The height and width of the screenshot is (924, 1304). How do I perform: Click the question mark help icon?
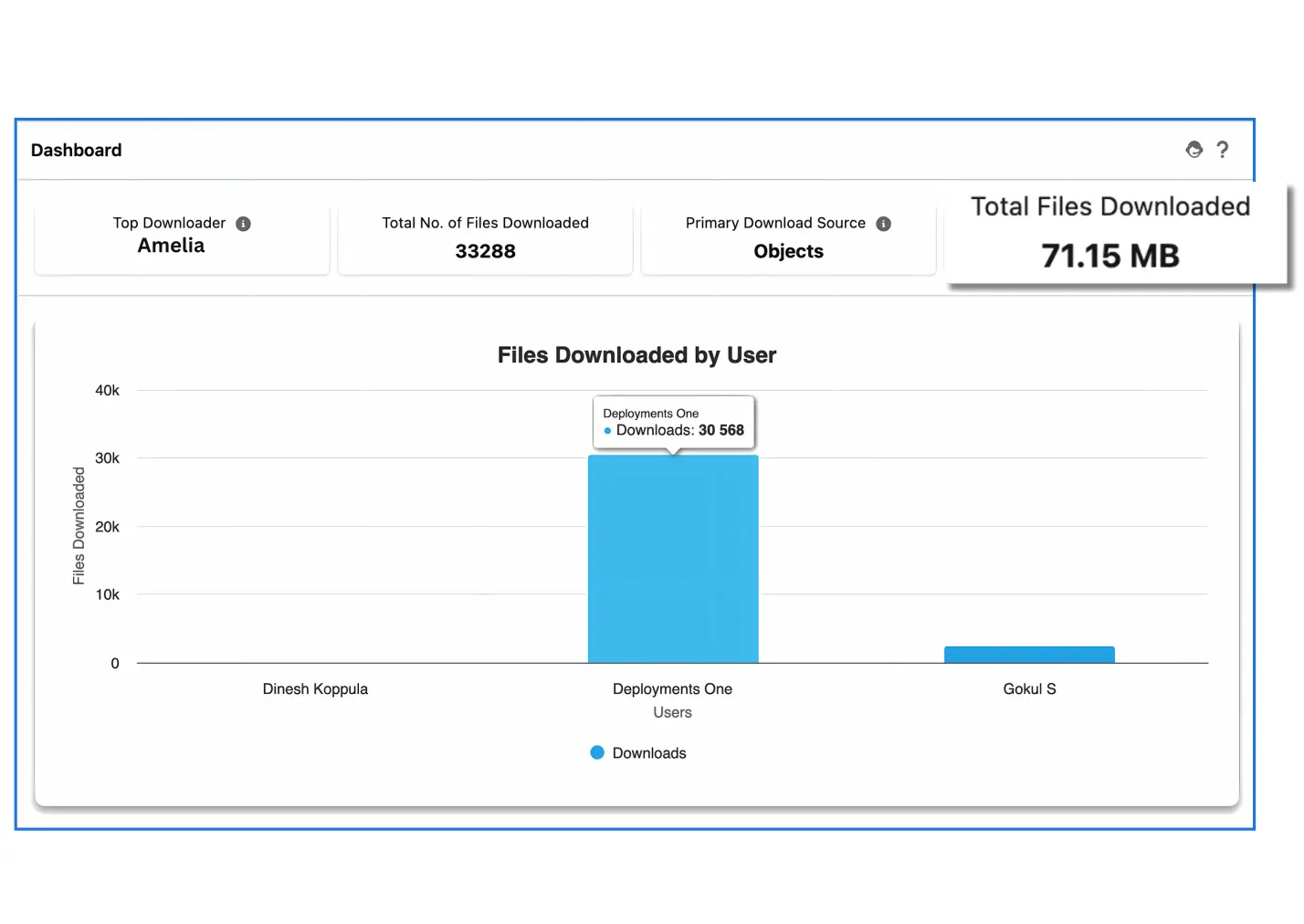click(x=1223, y=150)
